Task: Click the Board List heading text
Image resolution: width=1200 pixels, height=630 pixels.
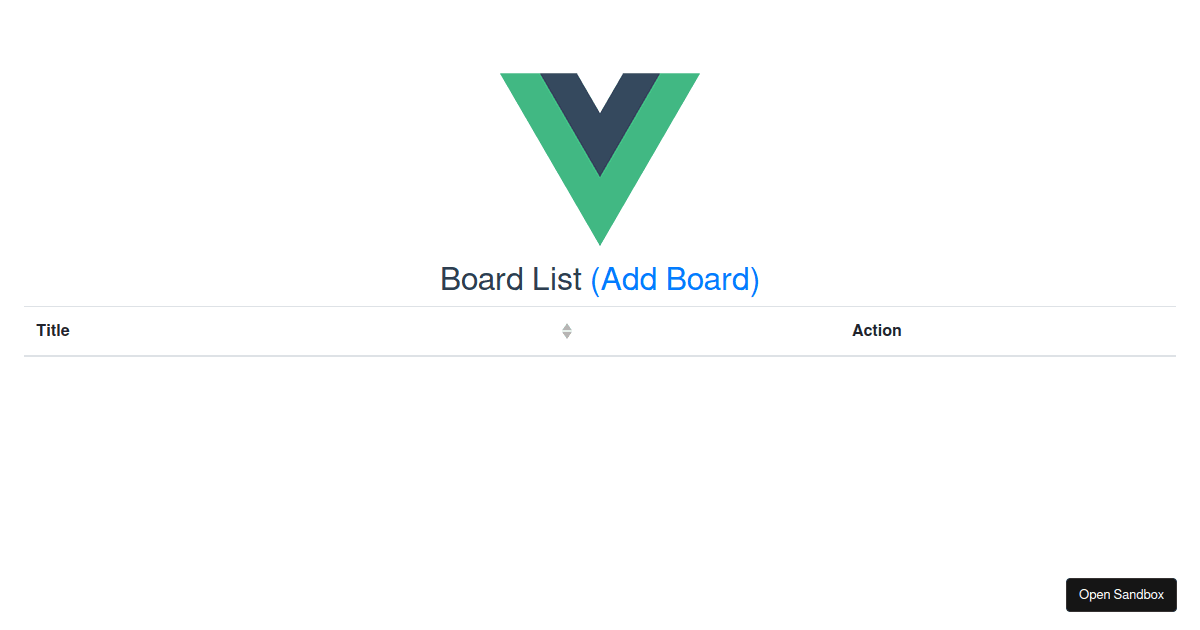Action: click(510, 279)
